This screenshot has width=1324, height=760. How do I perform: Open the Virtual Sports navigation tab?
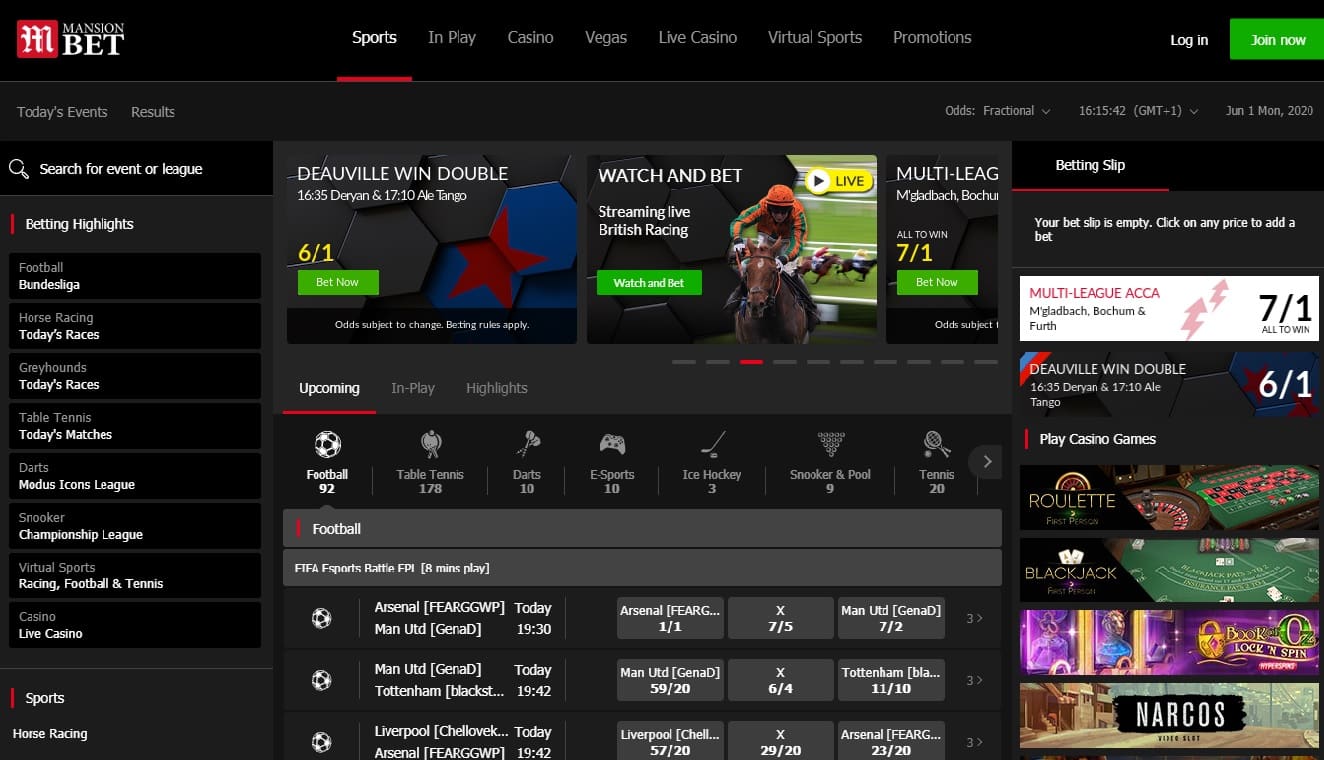815,38
